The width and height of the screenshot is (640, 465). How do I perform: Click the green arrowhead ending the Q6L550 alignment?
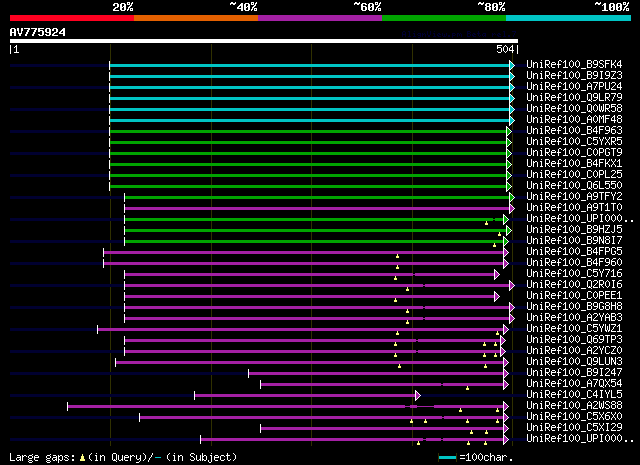click(x=509, y=187)
